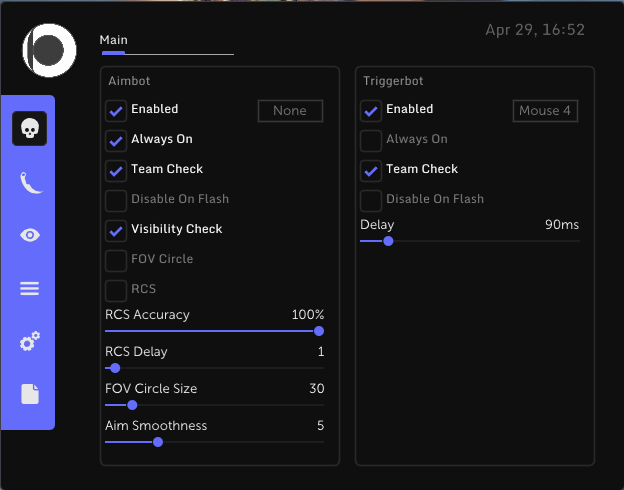The width and height of the screenshot is (624, 490).
Task: Click the date and time text
Action: (x=535, y=30)
